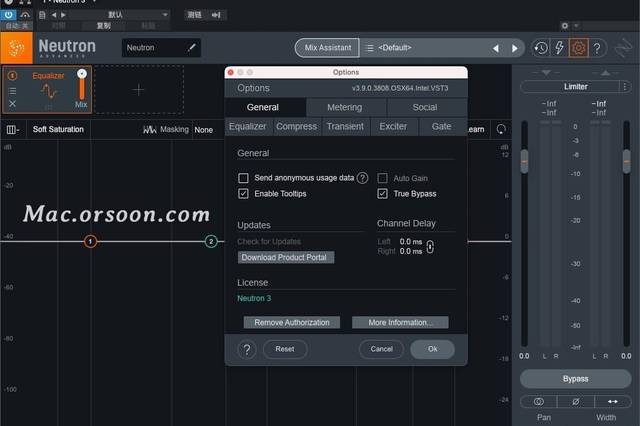This screenshot has width=640, height=426.
Task: Toggle the master Bypass button
Action: point(576,379)
